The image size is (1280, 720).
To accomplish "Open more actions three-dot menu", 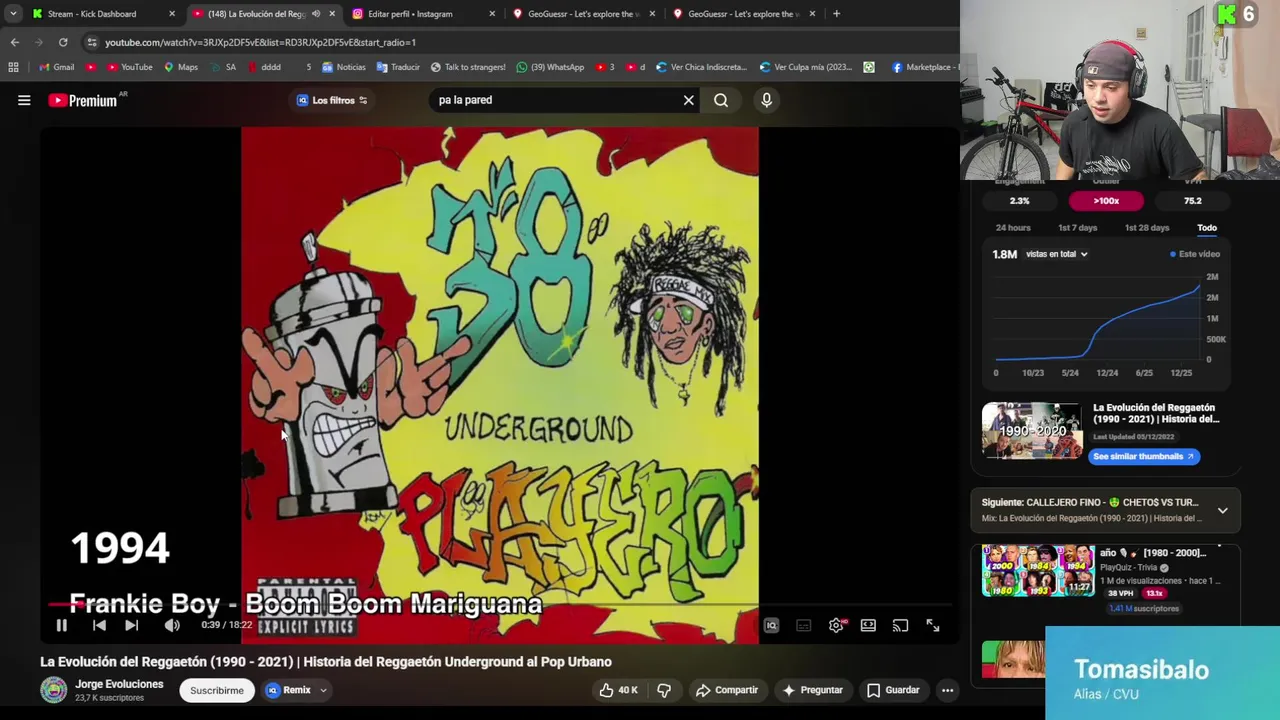I will [947, 690].
